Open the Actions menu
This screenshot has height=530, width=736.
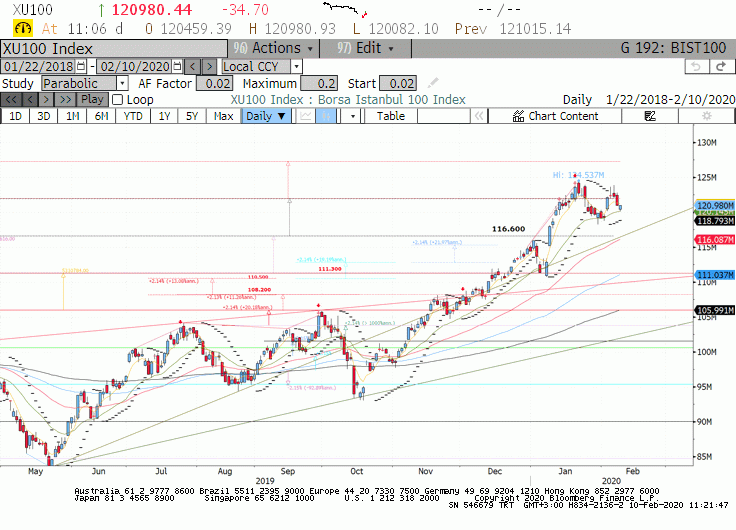coord(274,48)
